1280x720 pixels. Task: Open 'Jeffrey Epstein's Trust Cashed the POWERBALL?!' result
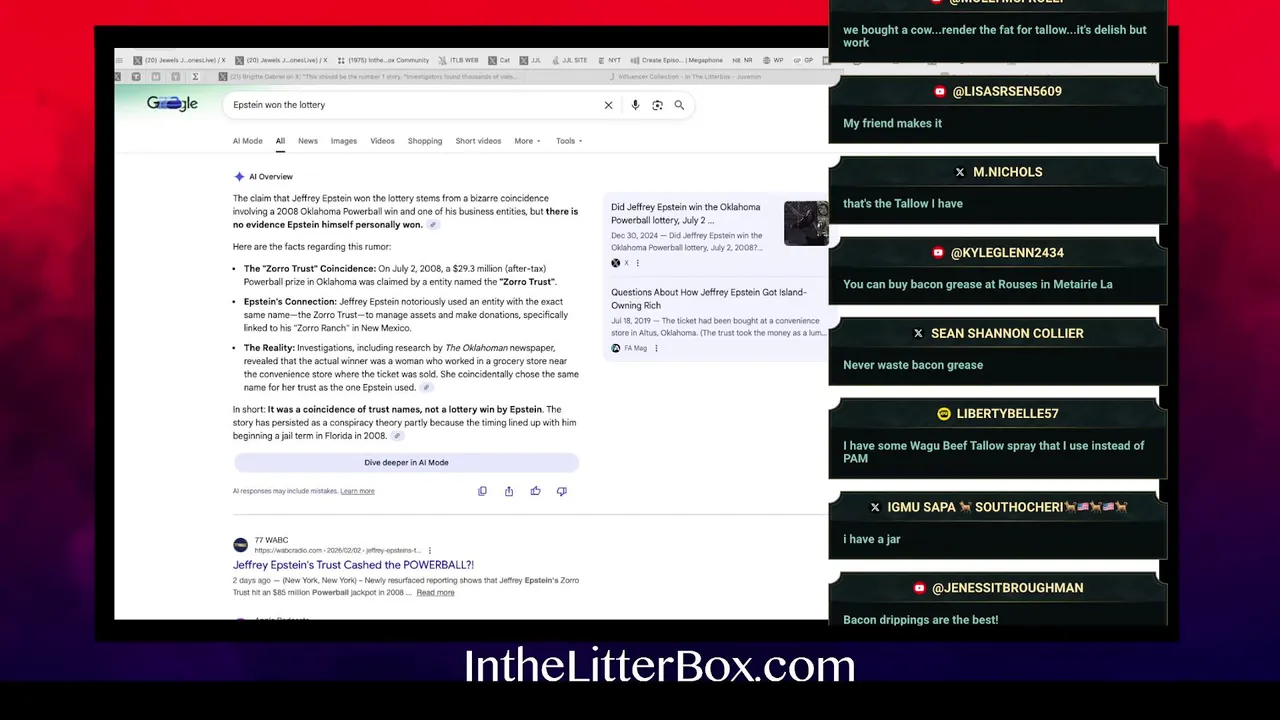(x=353, y=565)
